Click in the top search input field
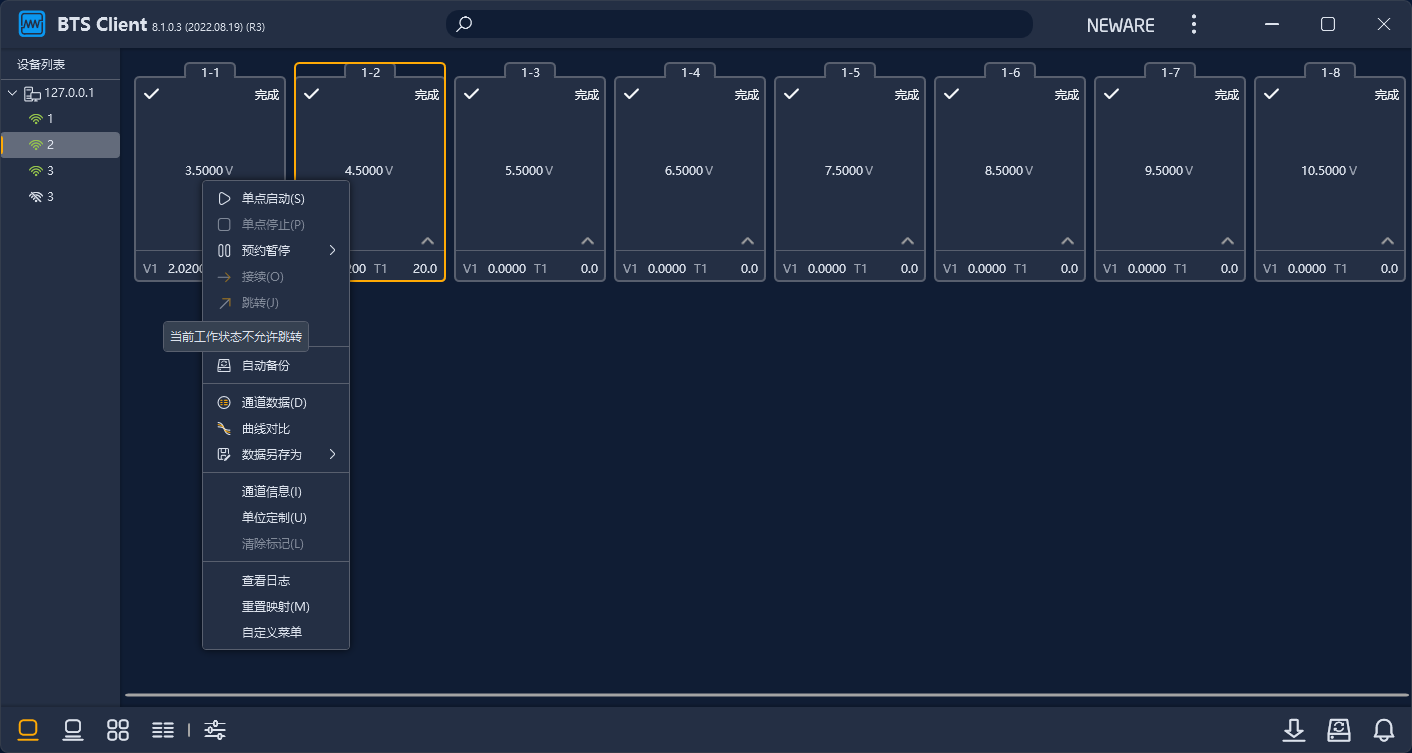The width and height of the screenshot is (1412, 753). pyautogui.click(x=740, y=24)
